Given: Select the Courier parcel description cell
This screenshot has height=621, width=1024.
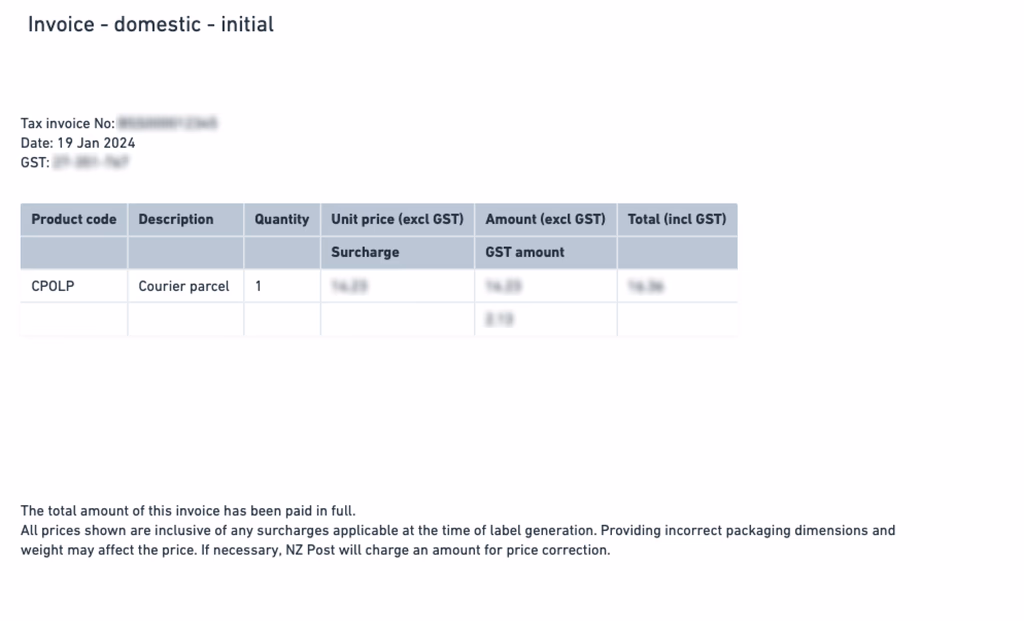Looking at the screenshot, I should (186, 286).
